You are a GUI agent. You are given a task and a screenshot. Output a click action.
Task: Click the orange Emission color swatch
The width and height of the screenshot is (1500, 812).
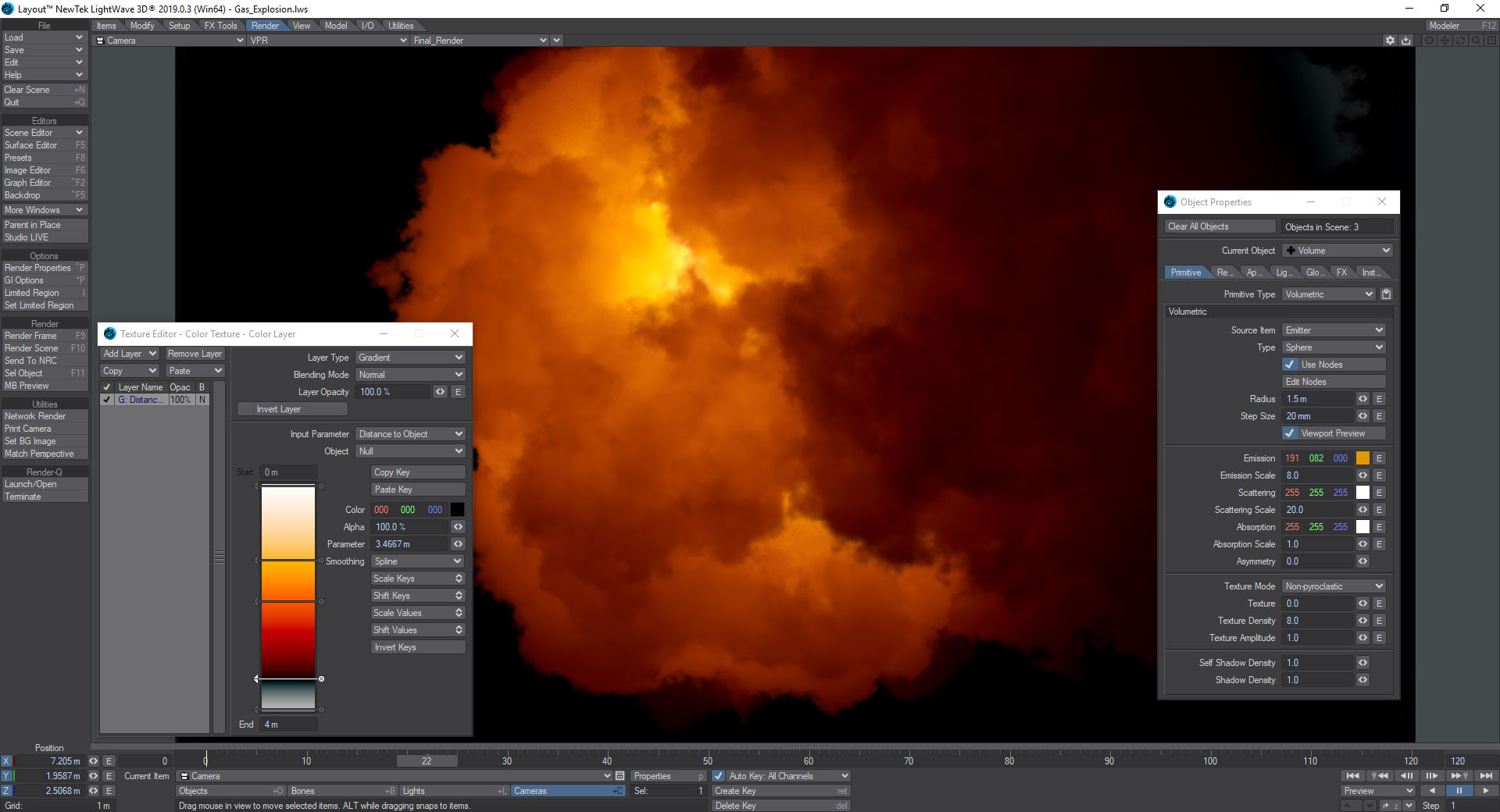tap(1362, 458)
